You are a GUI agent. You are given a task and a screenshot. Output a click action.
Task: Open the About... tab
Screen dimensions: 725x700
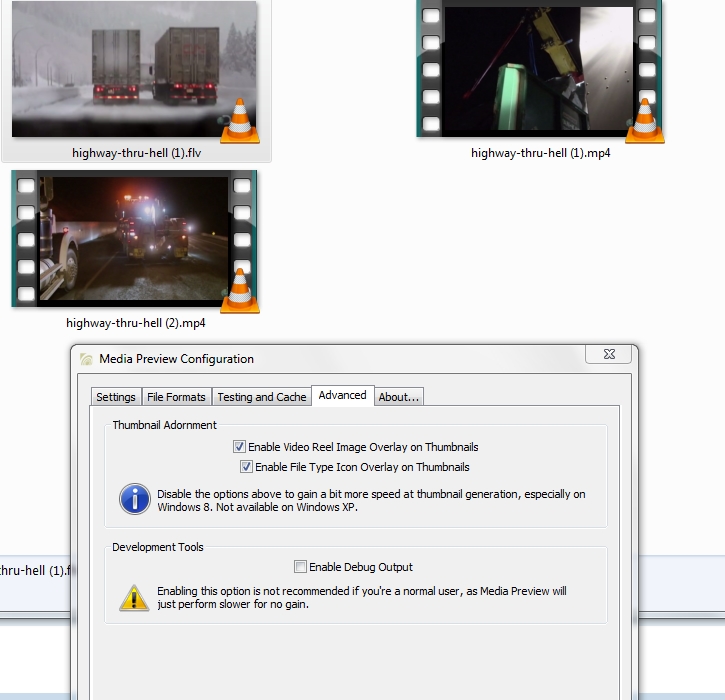pos(399,397)
